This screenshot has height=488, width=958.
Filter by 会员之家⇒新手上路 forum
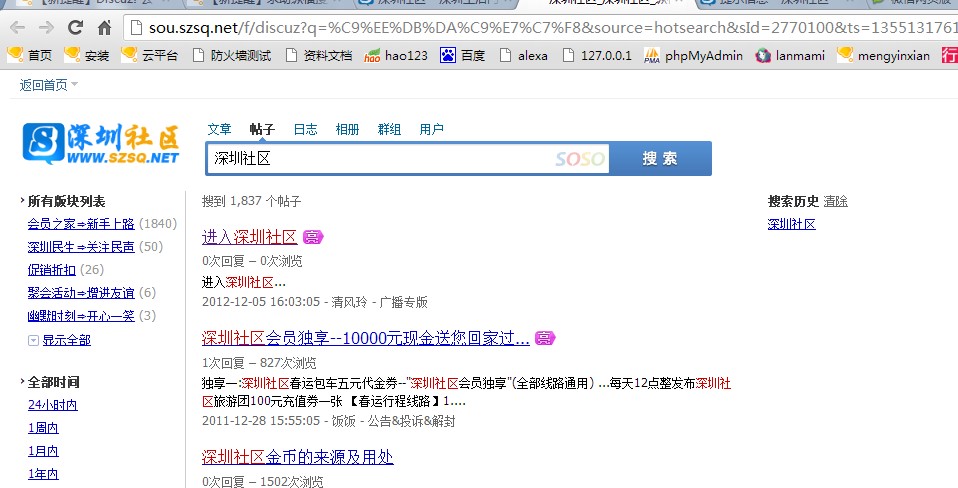point(81,224)
